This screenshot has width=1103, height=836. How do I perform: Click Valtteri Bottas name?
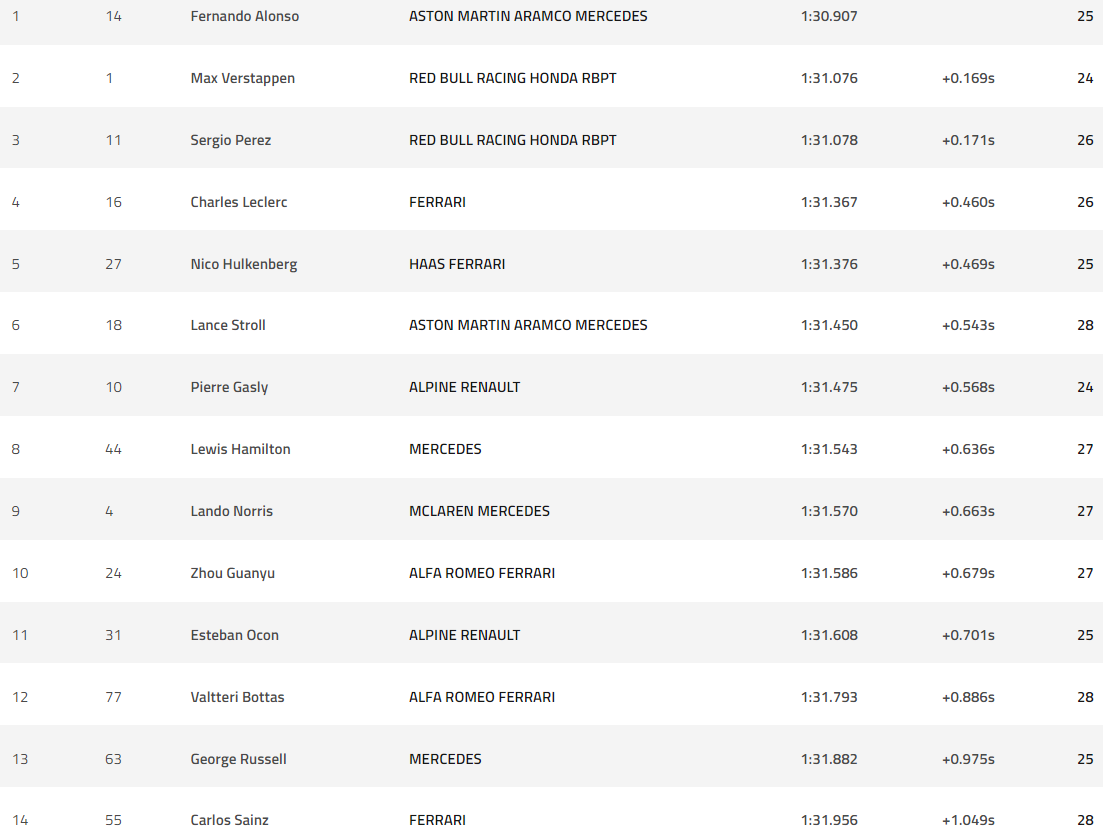(x=237, y=697)
